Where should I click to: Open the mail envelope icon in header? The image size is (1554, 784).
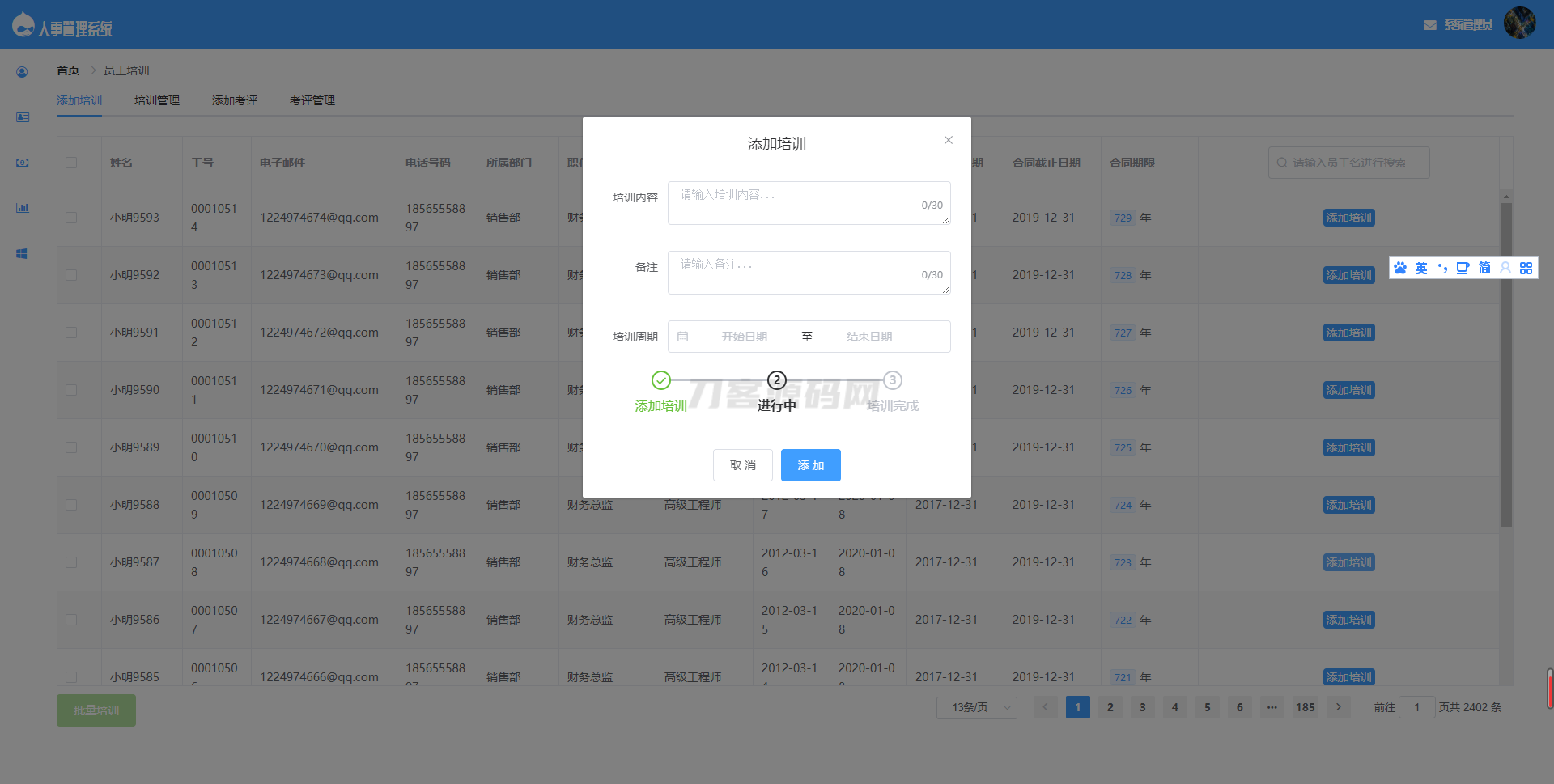point(1429,25)
